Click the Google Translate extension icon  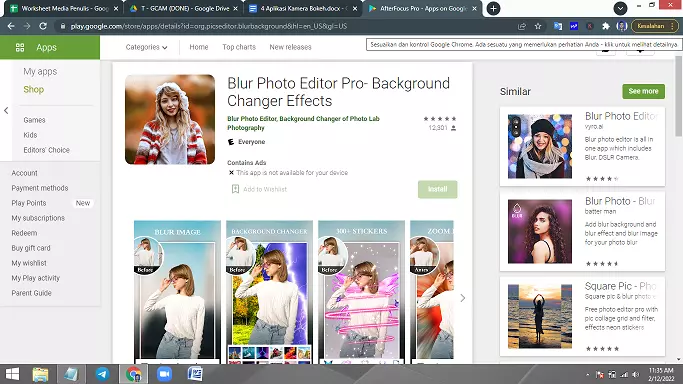tap(558, 26)
